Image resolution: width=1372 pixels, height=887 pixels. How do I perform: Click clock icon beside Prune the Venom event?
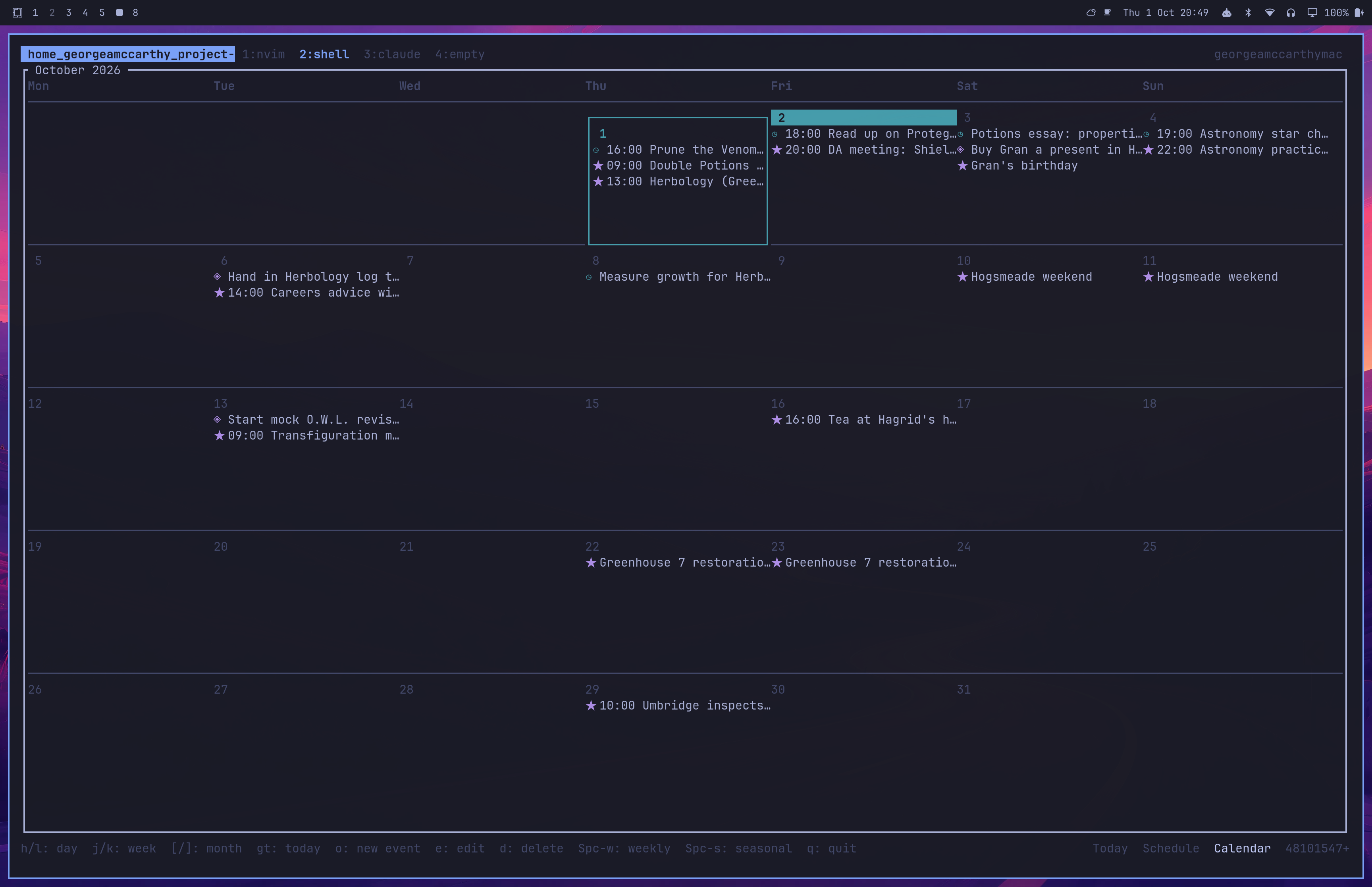pyautogui.click(x=596, y=150)
